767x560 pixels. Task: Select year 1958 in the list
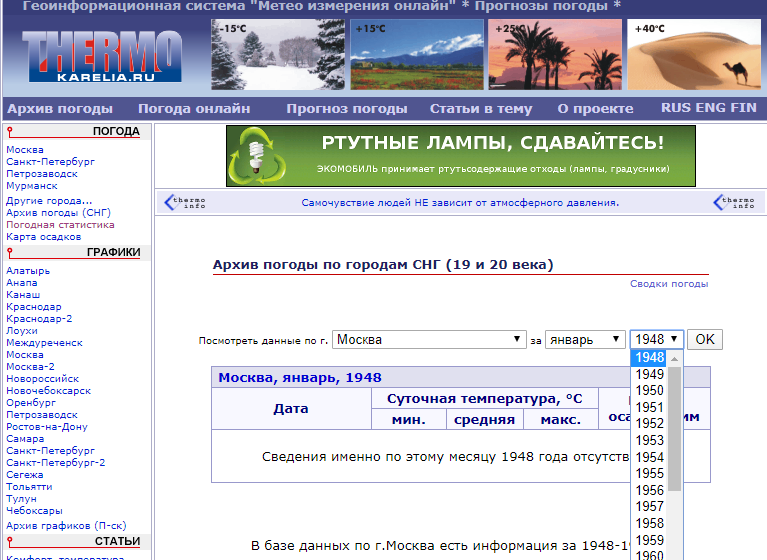649,523
